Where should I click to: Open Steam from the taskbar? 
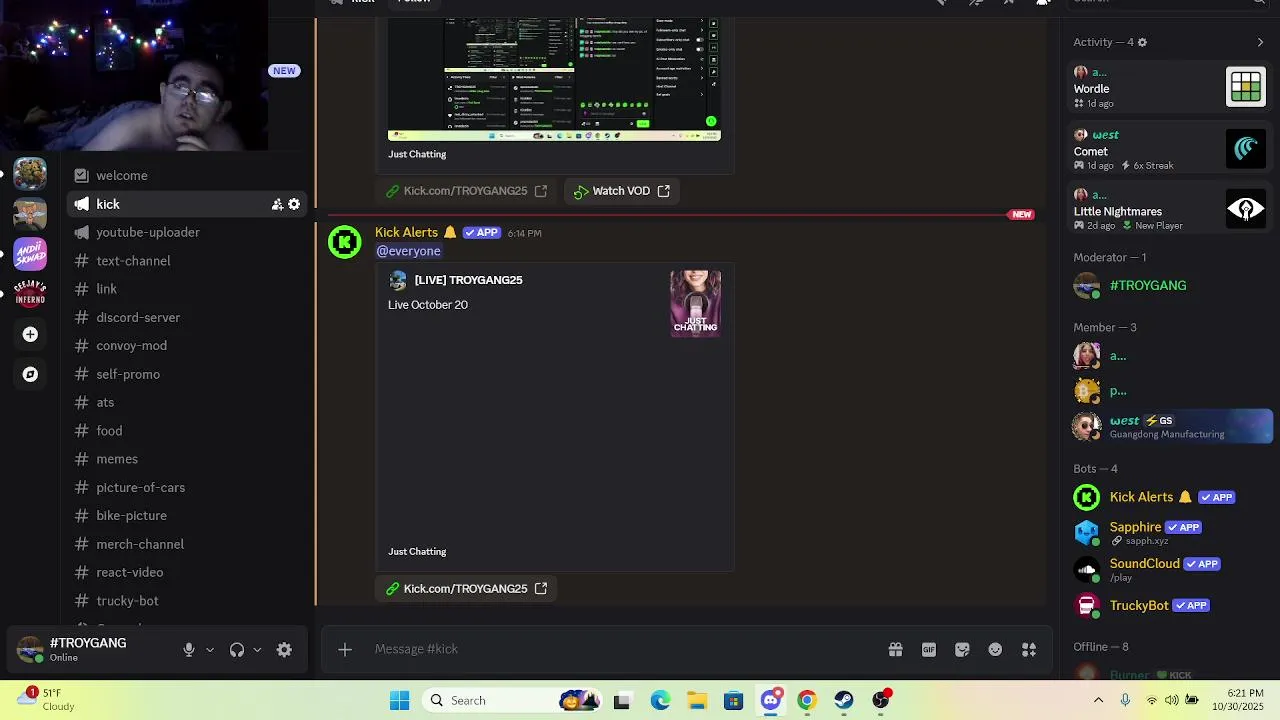pos(844,700)
